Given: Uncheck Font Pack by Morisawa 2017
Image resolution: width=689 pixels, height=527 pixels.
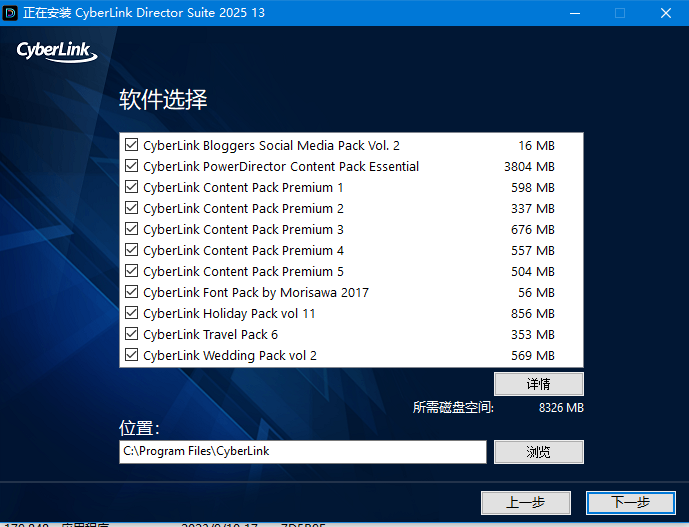Looking at the screenshot, I should coord(131,291).
